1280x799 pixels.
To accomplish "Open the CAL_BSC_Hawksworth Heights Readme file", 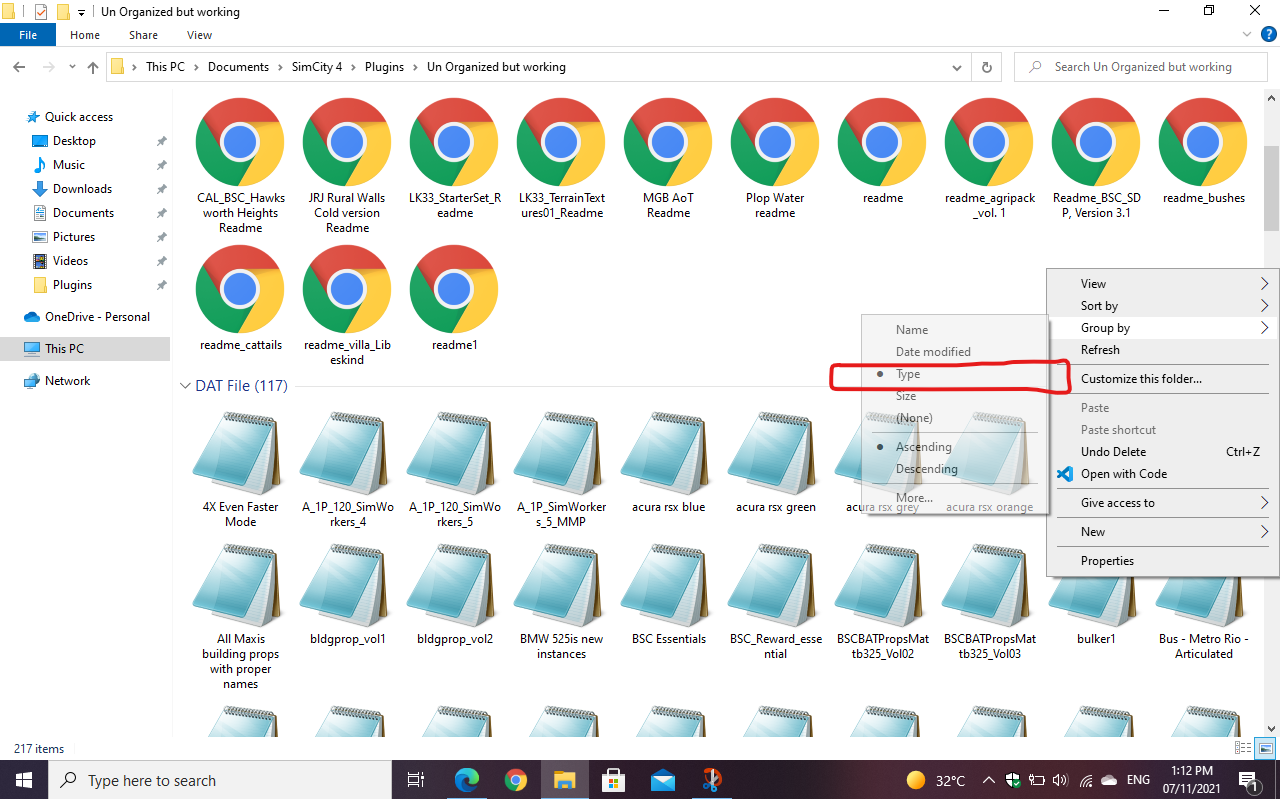I will pos(240,165).
